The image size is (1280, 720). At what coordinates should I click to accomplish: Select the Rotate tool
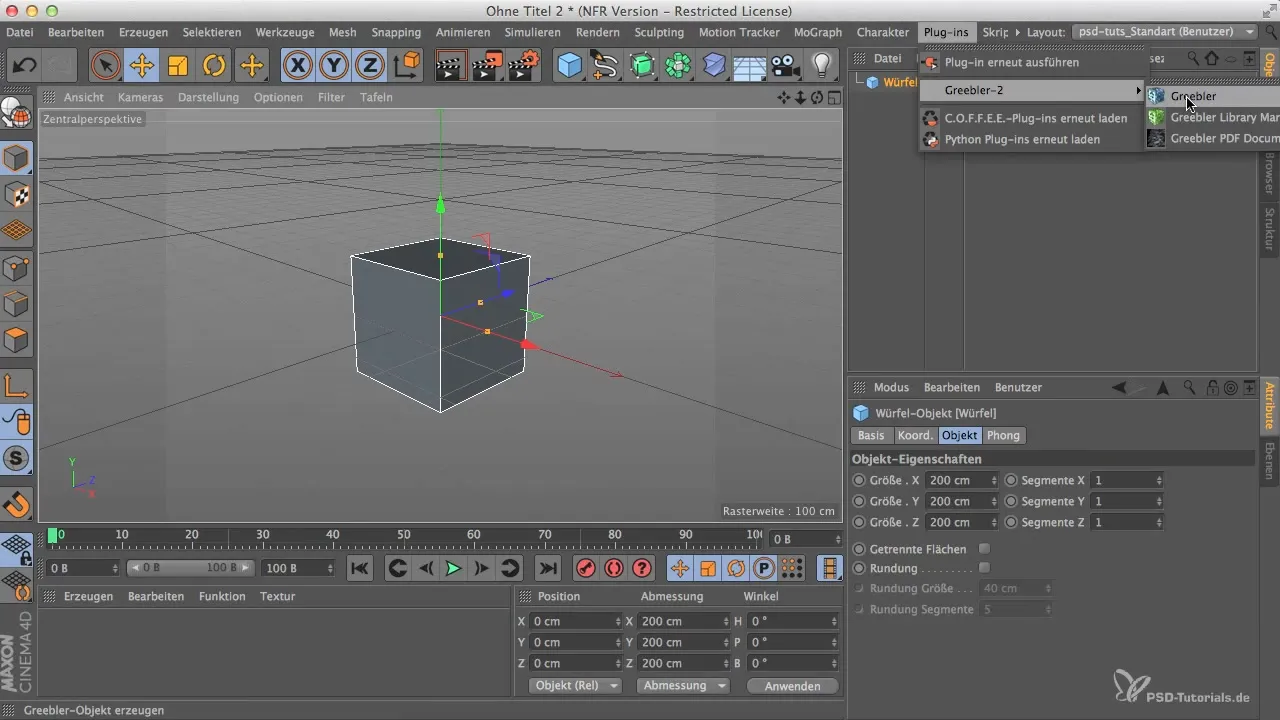(214, 66)
